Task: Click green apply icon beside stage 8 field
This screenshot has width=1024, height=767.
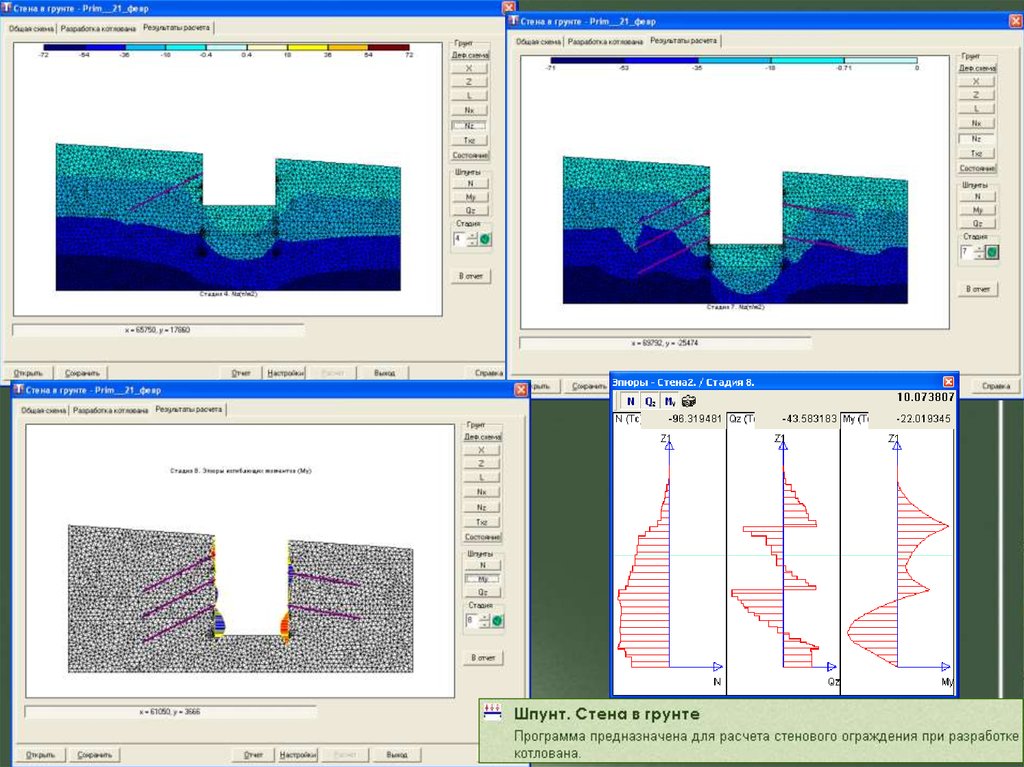Action: click(x=497, y=621)
